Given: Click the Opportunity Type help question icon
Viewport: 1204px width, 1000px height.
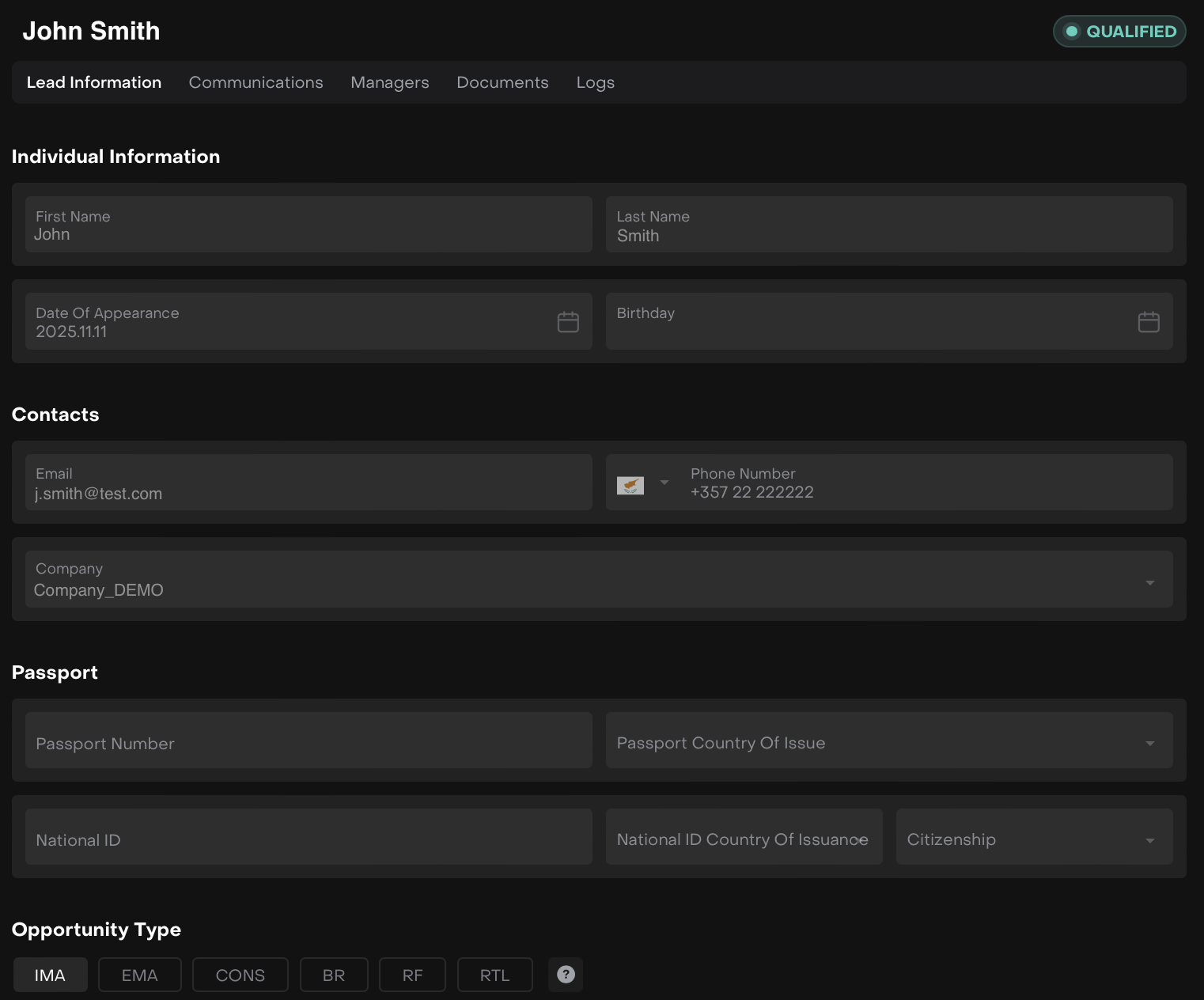Looking at the screenshot, I should 566,975.
